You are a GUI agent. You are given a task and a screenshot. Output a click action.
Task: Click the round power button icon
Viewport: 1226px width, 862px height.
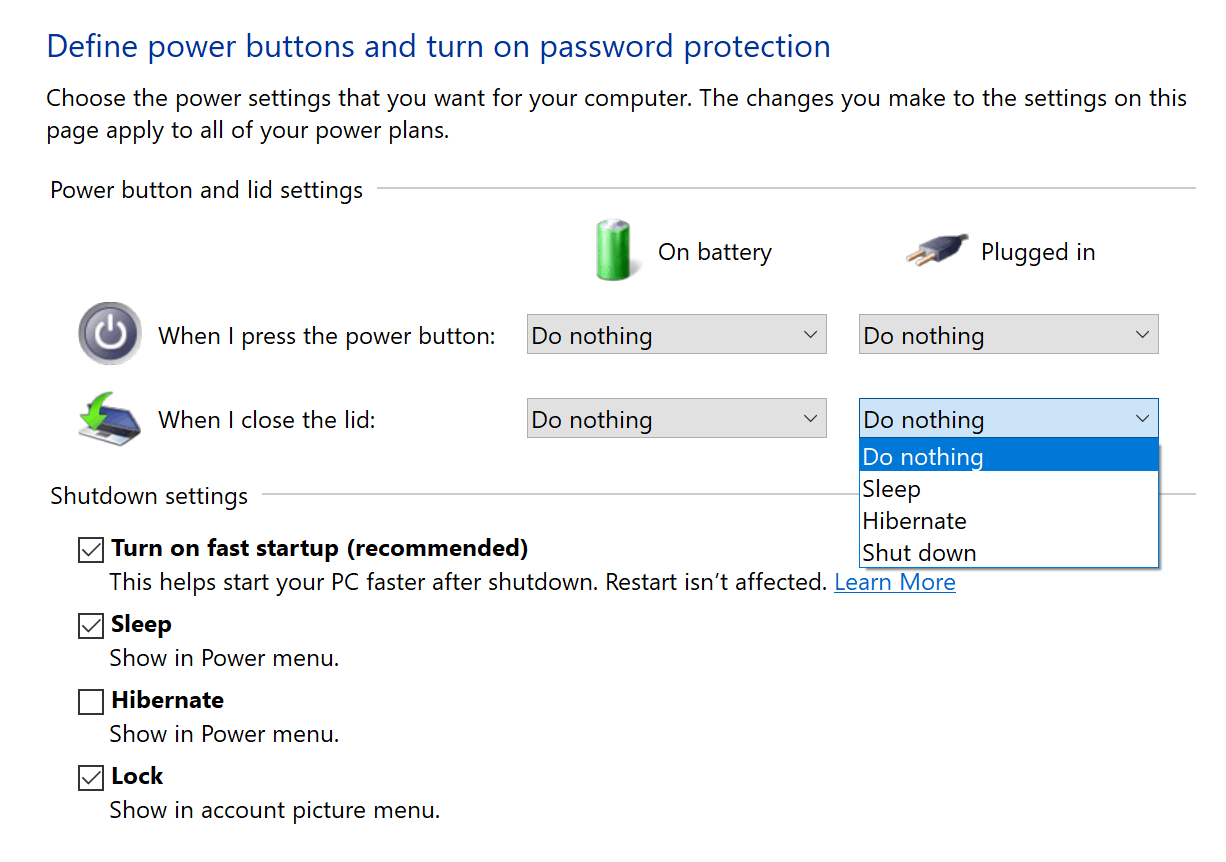pyautogui.click(x=109, y=334)
